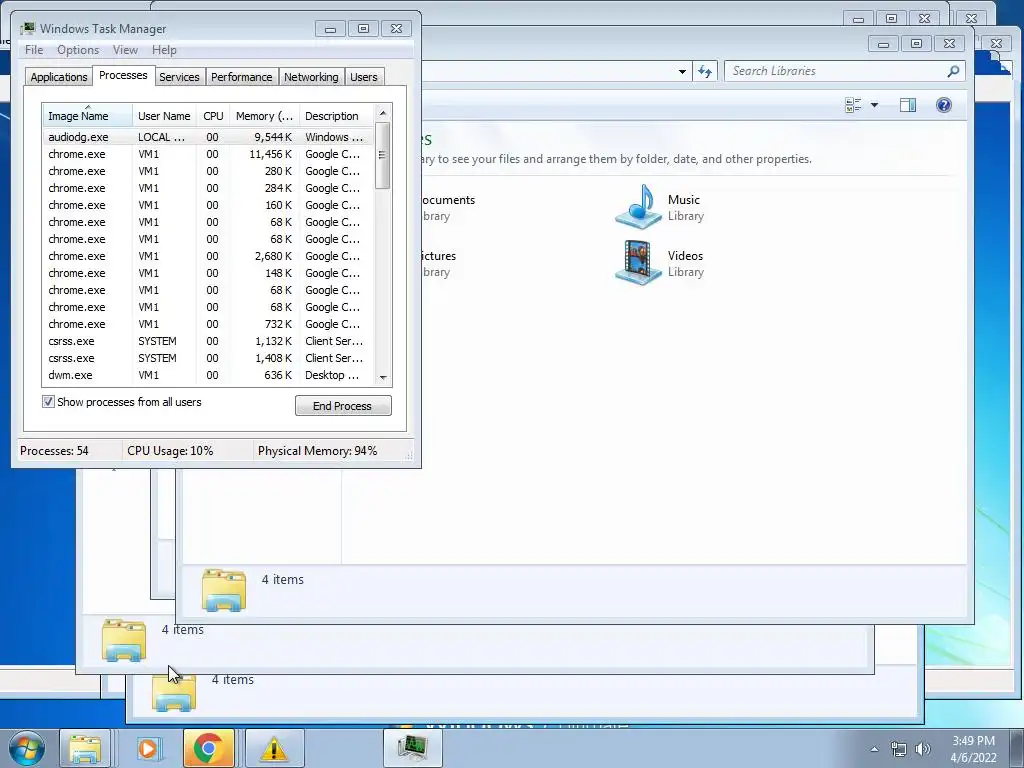Click the Task Manager title bar icon

point(27,29)
